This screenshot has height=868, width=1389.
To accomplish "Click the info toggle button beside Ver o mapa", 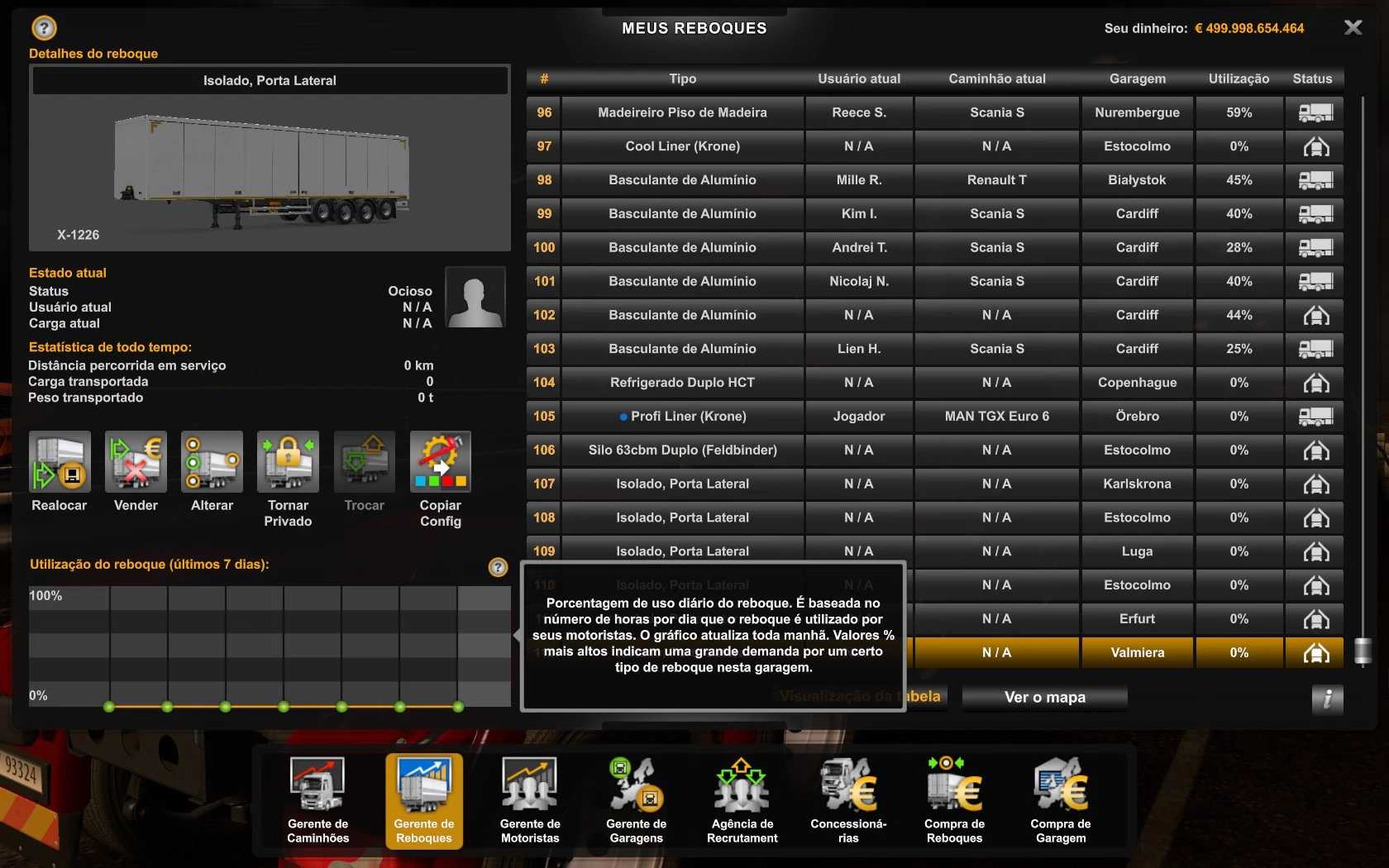I will coord(1327,699).
